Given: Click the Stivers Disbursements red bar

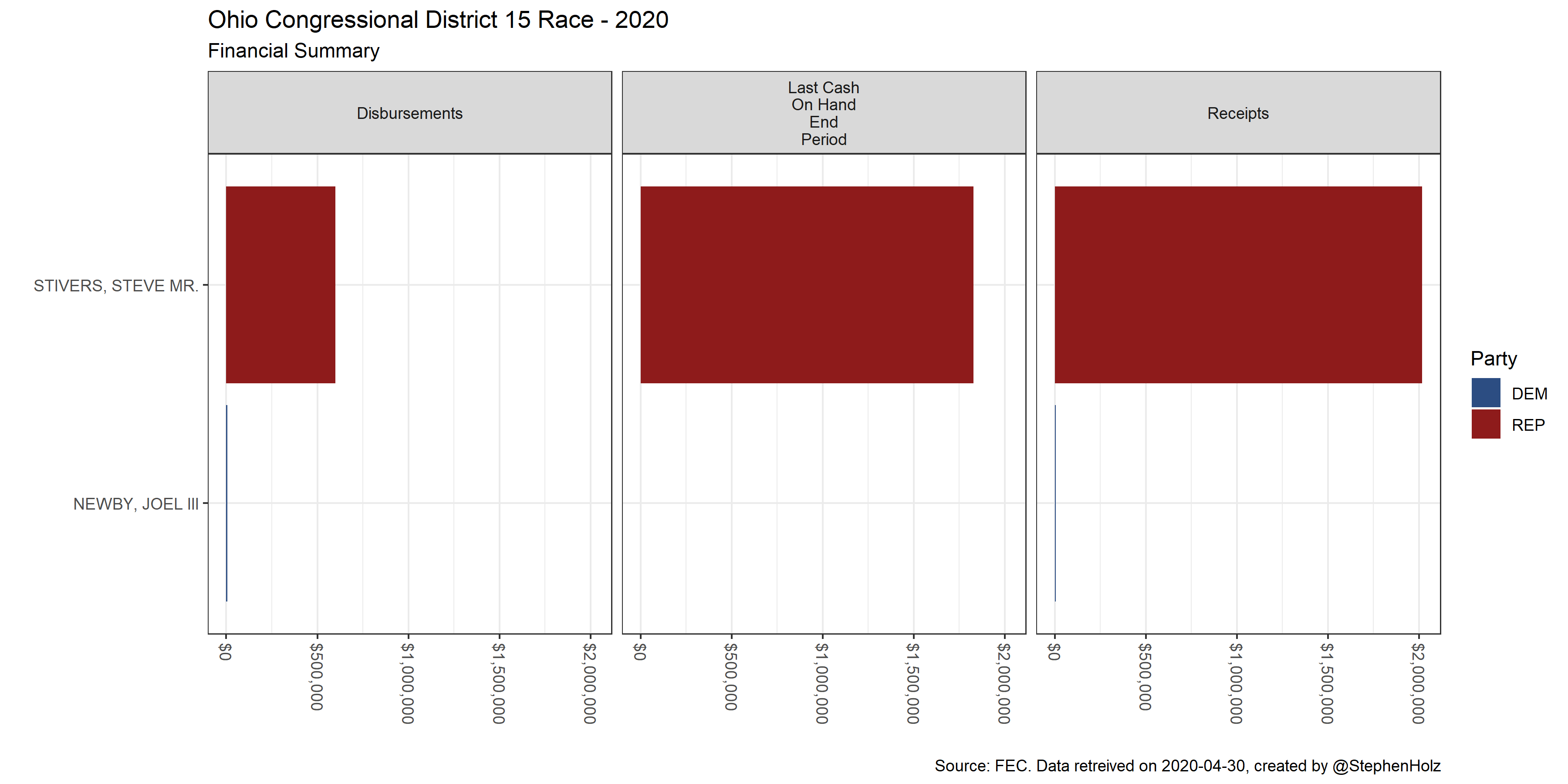Looking at the screenshot, I should (x=280, y=284).
